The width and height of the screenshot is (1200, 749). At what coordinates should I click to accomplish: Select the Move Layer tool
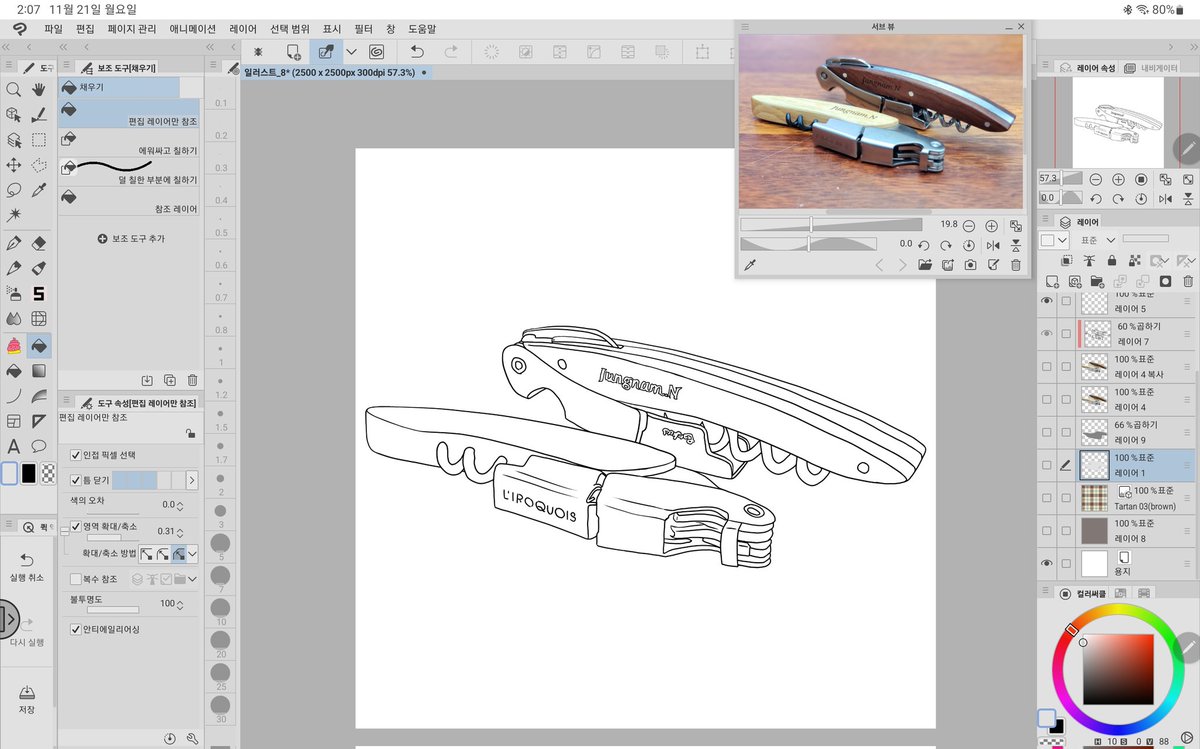(14, 165)
